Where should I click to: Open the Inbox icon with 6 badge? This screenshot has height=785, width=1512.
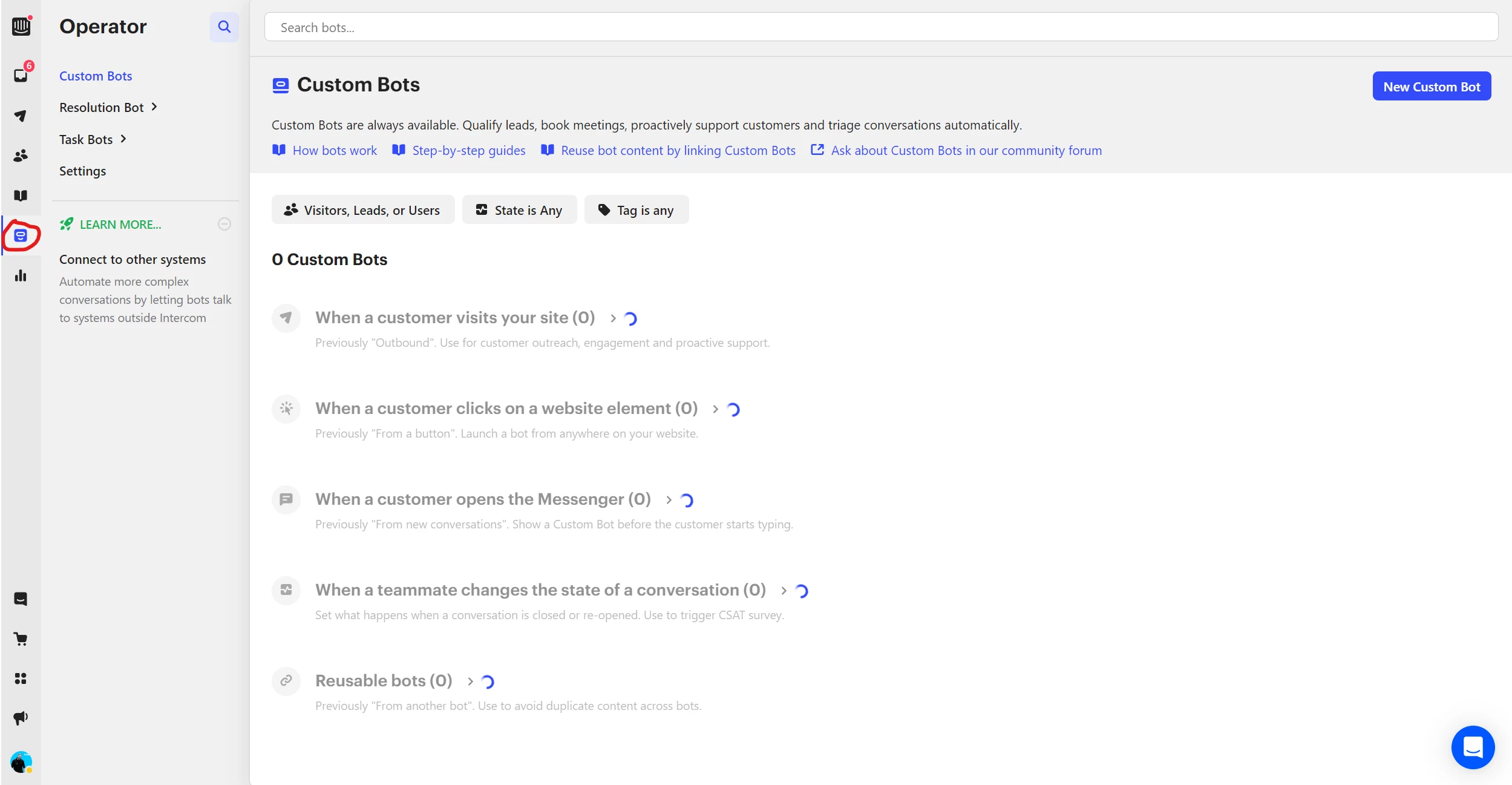pyautogui.click(x=21, y=75)
